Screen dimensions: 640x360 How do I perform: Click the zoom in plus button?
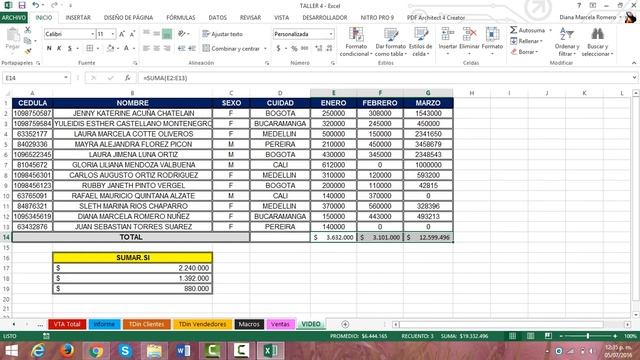tap(615, 336)
